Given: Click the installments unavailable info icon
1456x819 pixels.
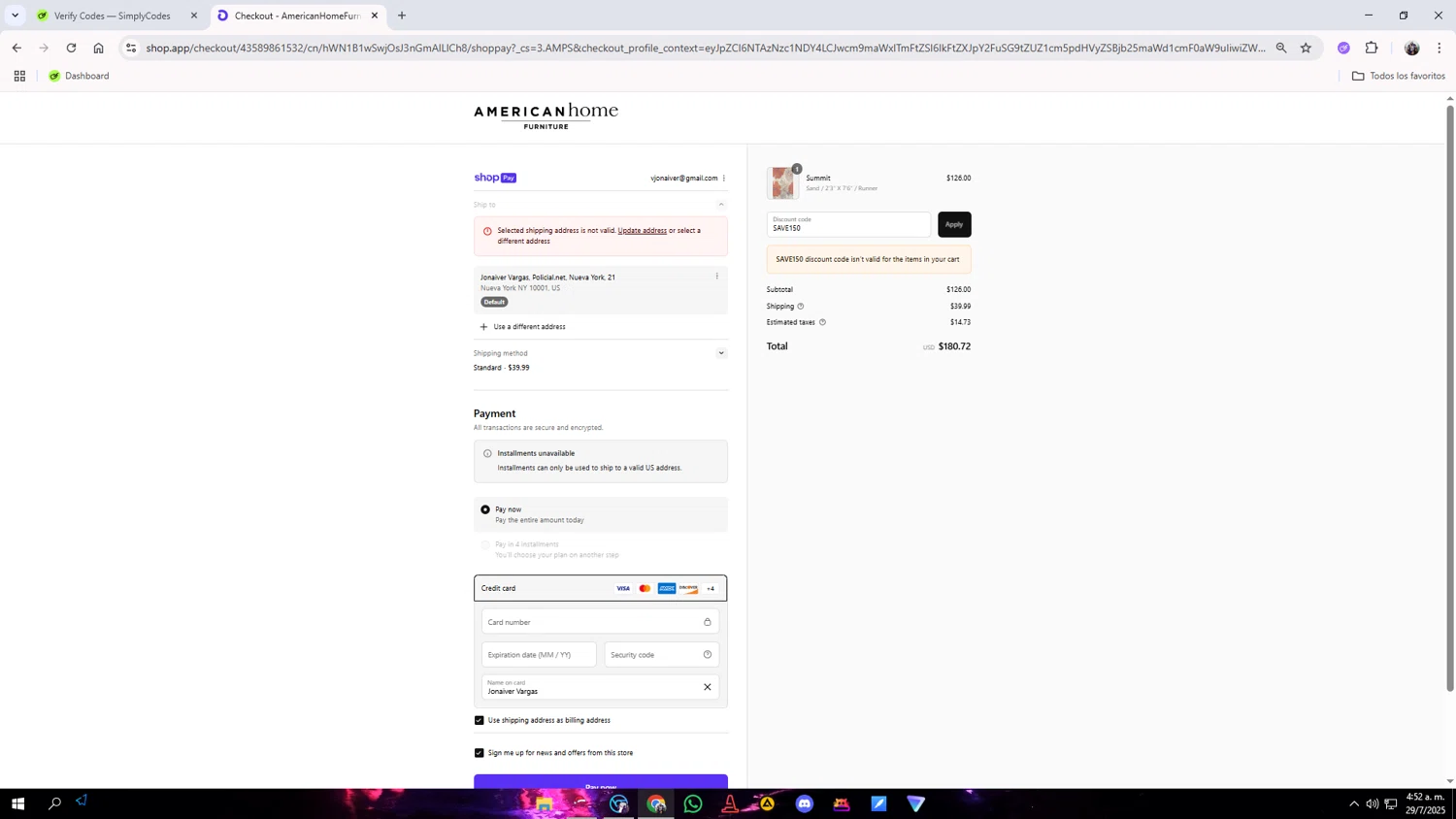Looking at the screenshot, I should click(x=487, y=453).
